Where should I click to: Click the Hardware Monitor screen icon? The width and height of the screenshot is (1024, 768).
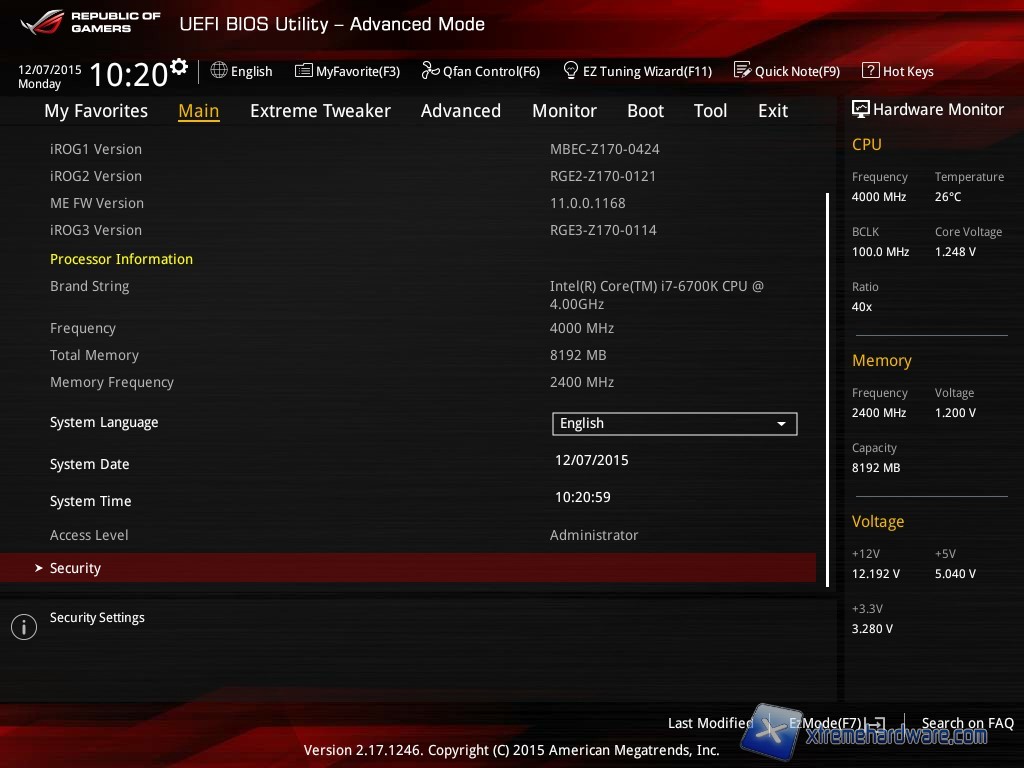coord(860,110)
